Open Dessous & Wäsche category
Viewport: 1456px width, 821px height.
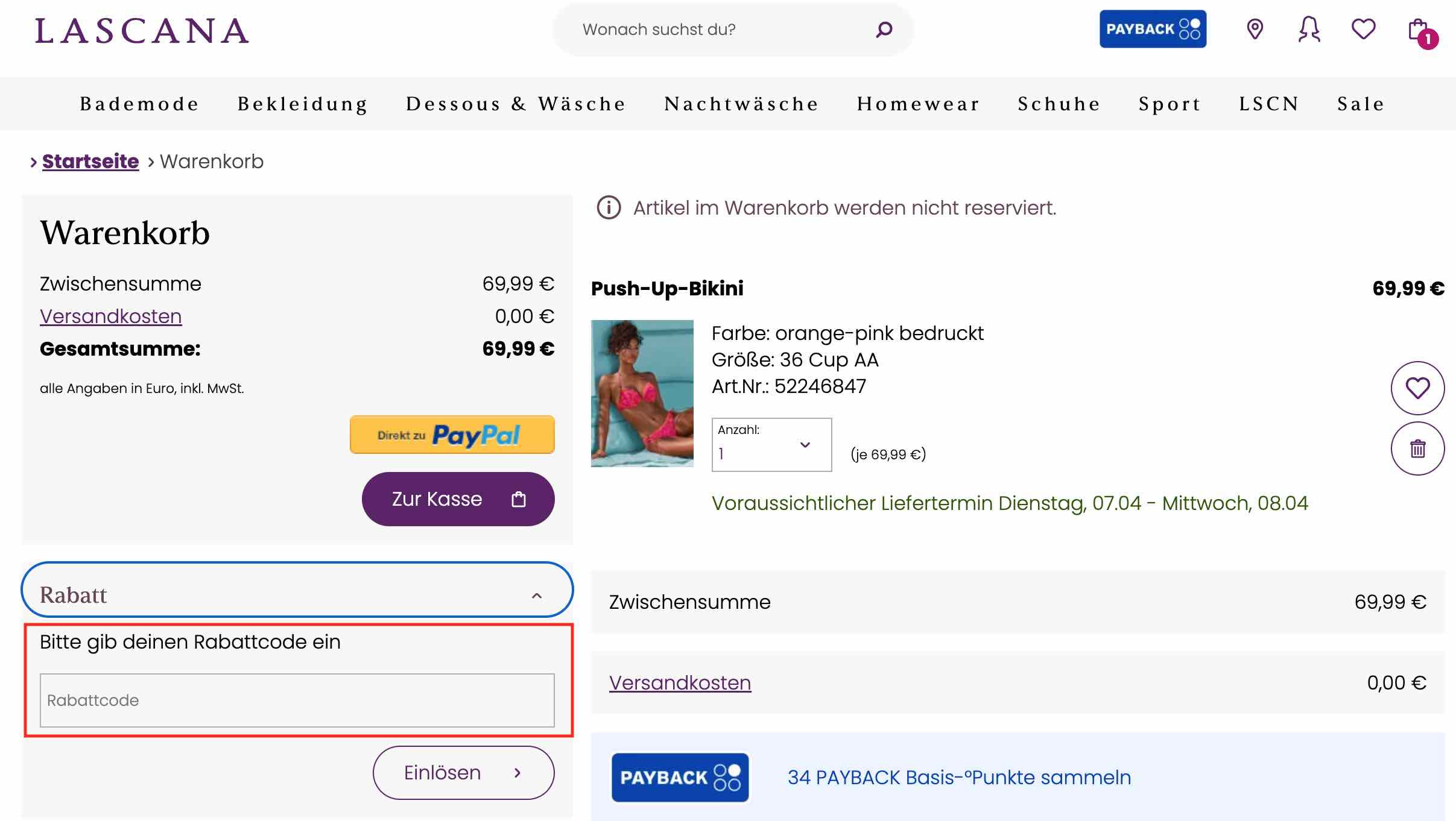click(516, 103)
